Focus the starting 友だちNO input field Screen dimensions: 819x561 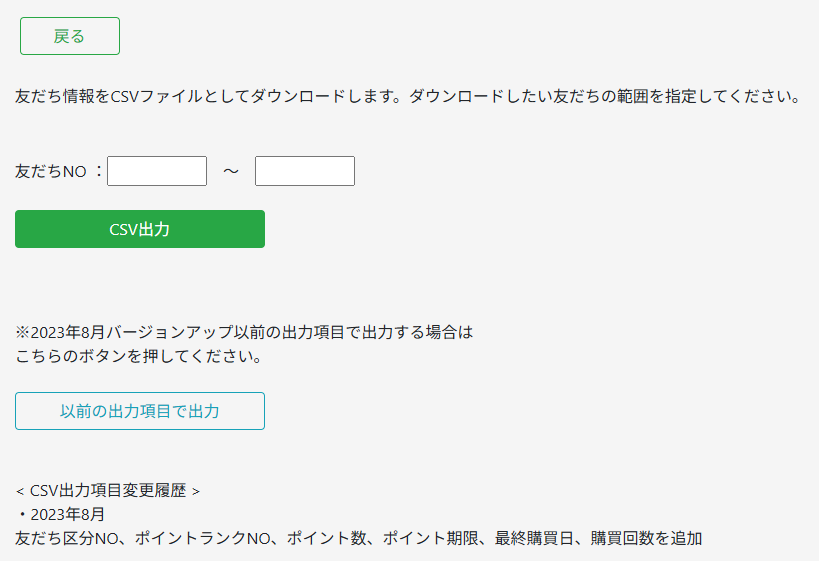[x=157, y=171]
